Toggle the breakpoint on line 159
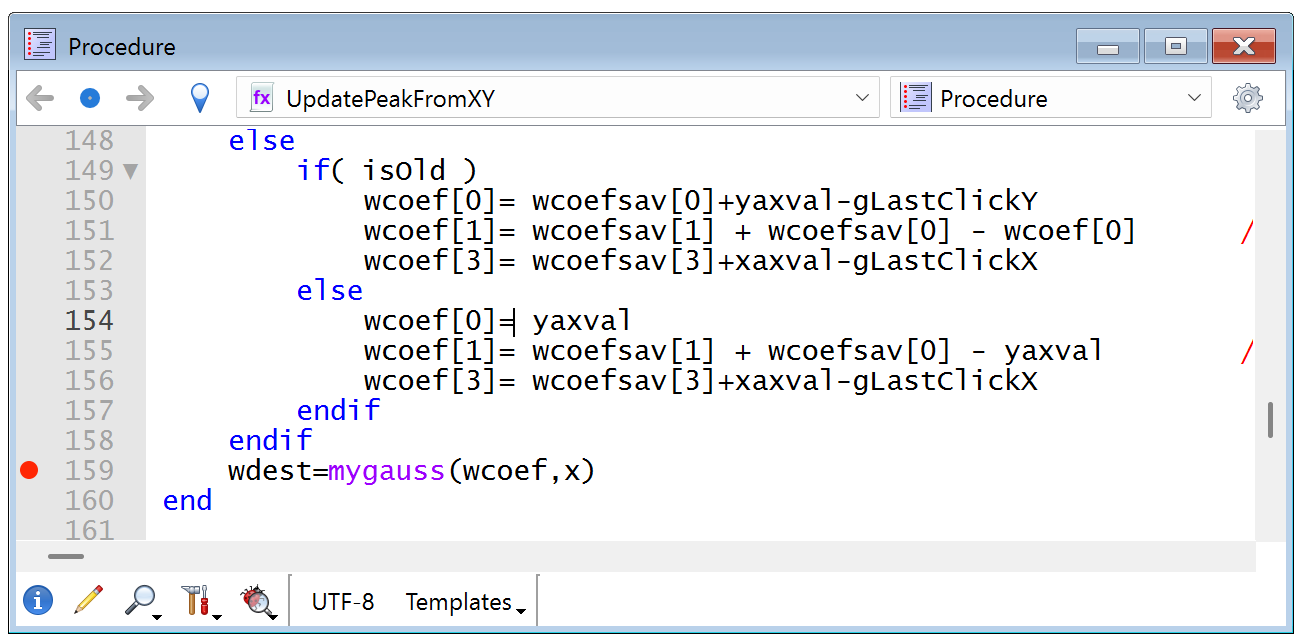The image size is (1301, 644). tap(29, 470)
